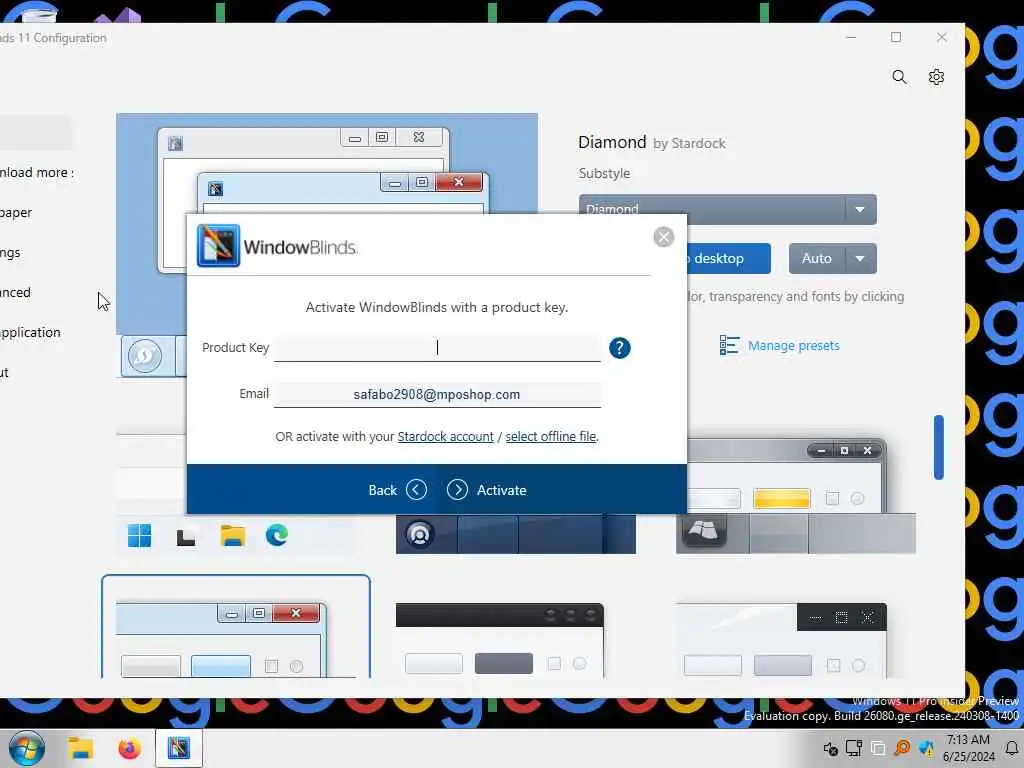The height and width of the screenshot is (768, 1024).
Task: Open File Explorer from the taskbar
Action: point(81,748)
